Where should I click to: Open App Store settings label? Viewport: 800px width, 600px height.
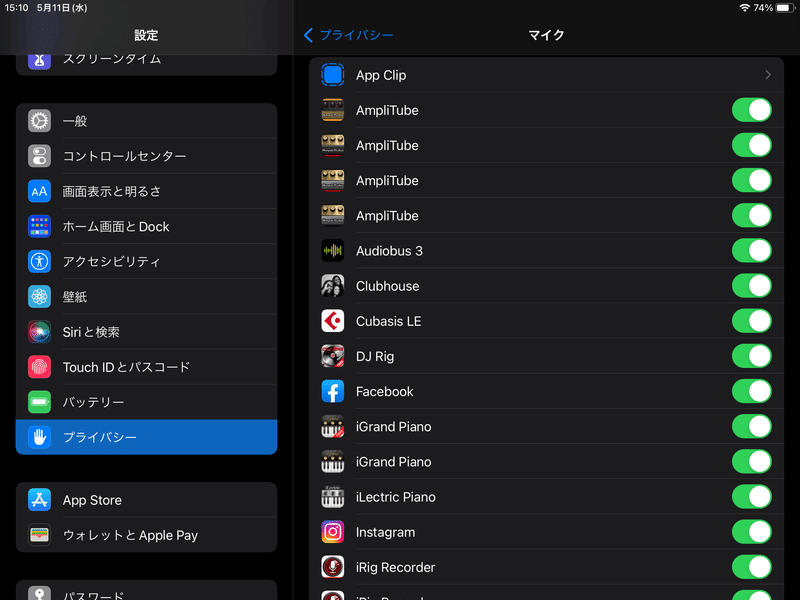92,500
